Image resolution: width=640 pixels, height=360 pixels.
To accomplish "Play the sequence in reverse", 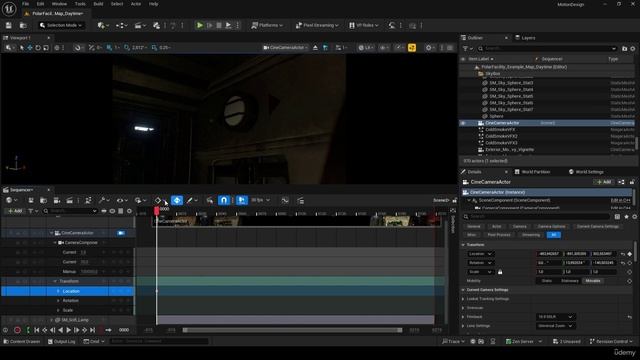I will [60, 330].
